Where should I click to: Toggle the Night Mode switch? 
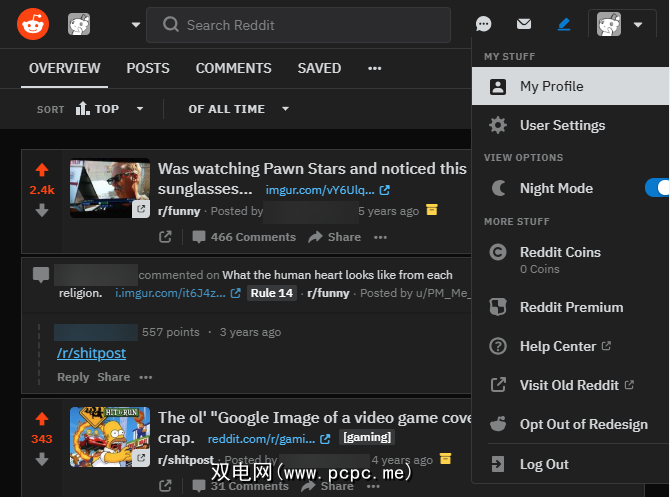657,188
